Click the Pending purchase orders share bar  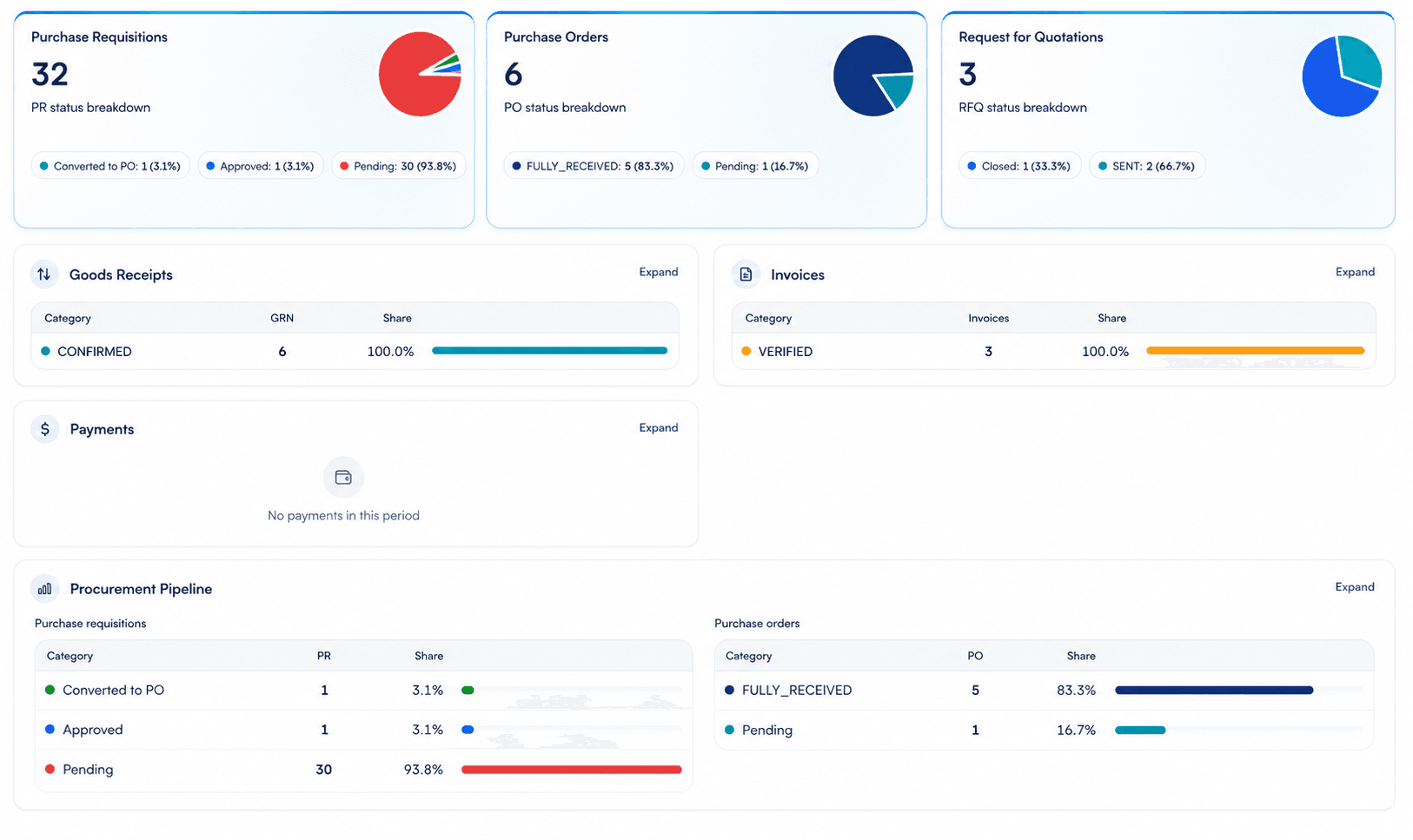(1140, 731)
